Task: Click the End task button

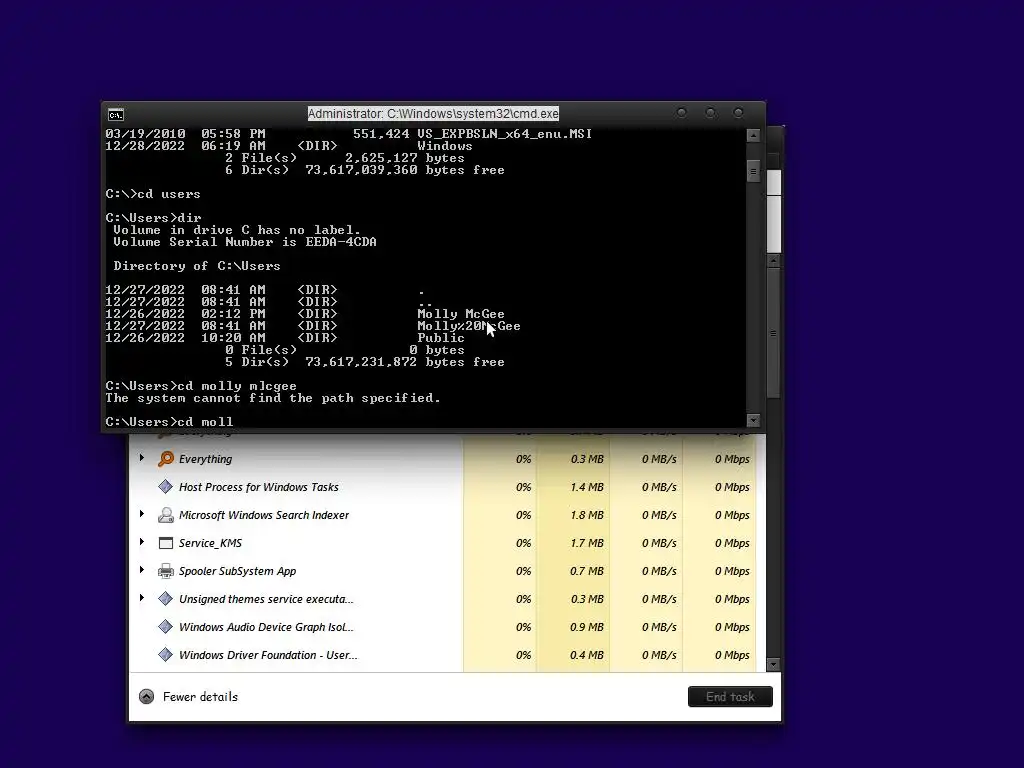Action: tap(730, 697)
